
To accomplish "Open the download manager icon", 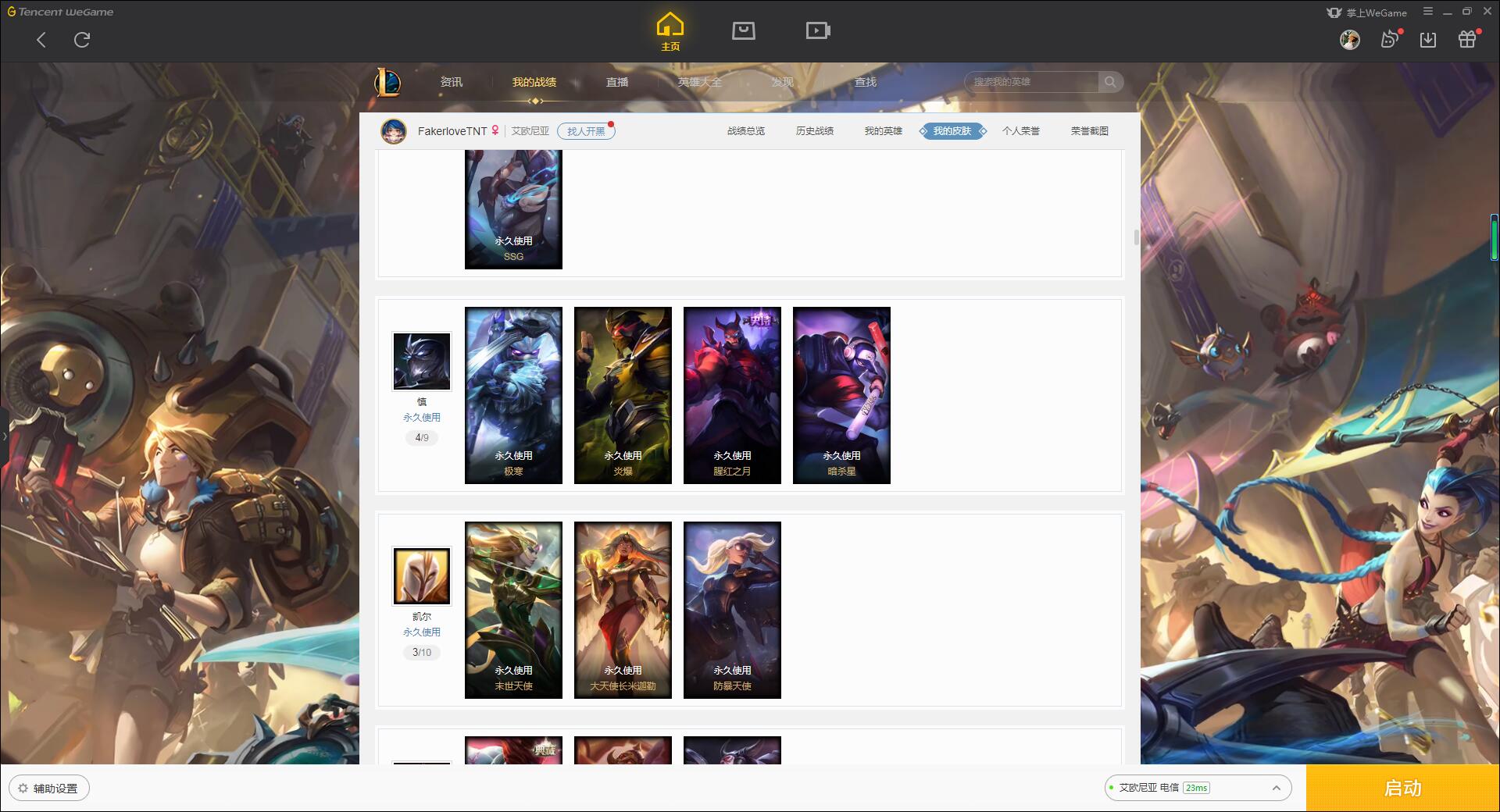I will coord(1428,40).
